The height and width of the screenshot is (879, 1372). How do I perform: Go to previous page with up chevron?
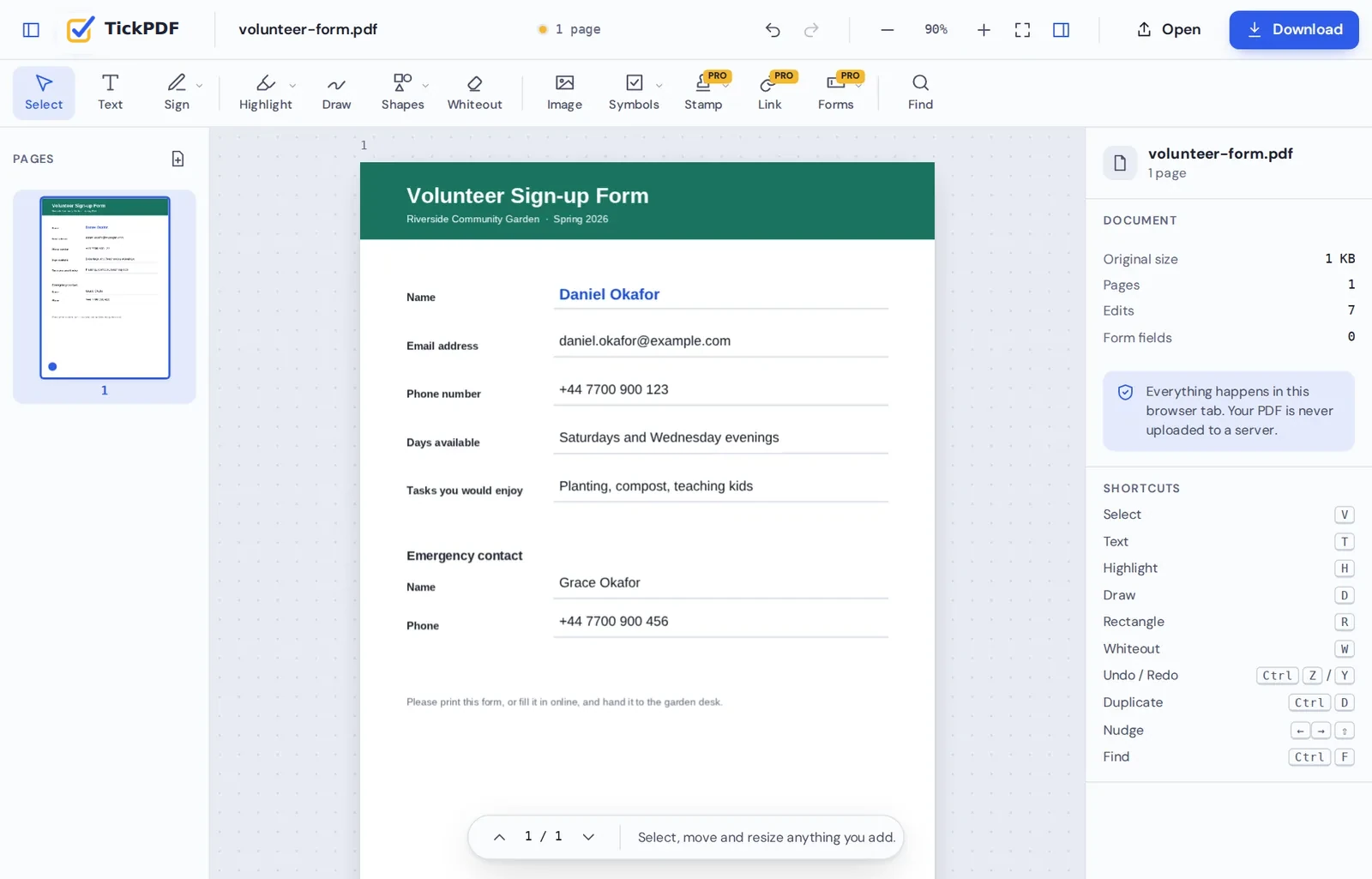(x=499, y=837)
